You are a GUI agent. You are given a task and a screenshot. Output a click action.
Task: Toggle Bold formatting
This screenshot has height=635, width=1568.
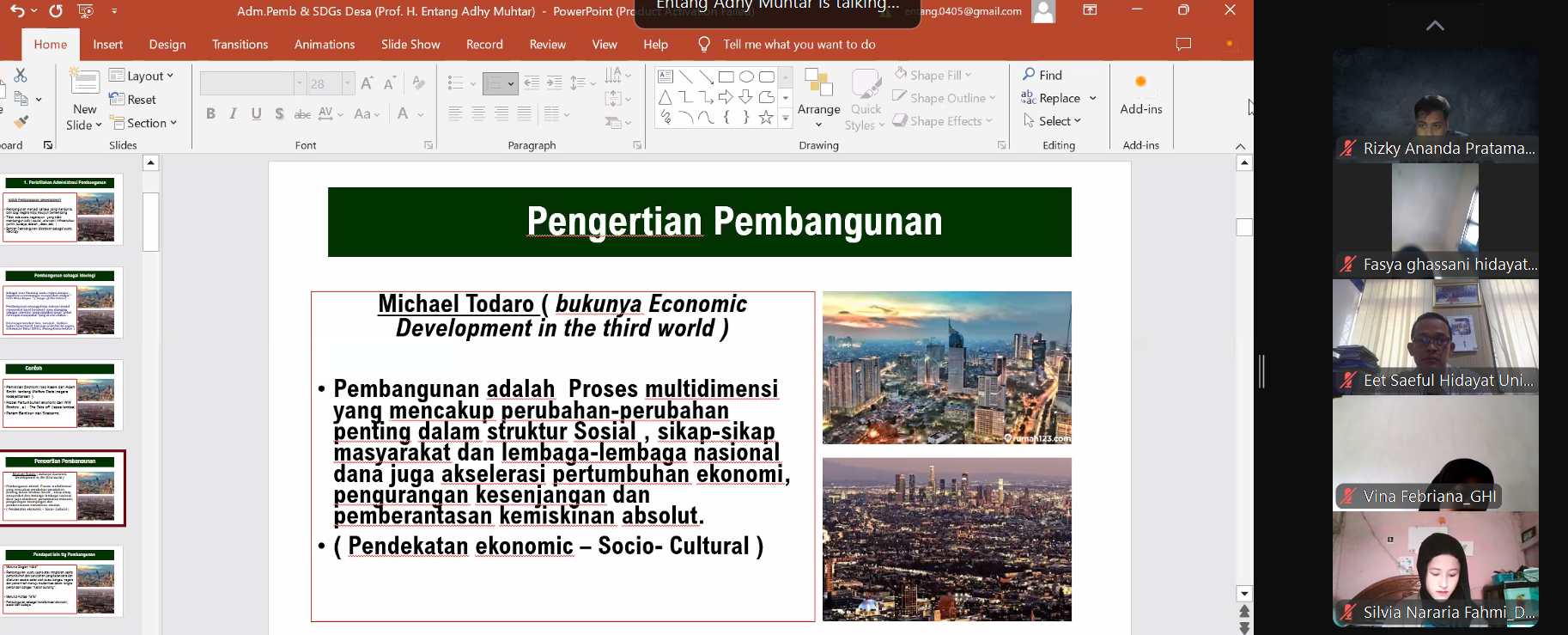point(210,113)
